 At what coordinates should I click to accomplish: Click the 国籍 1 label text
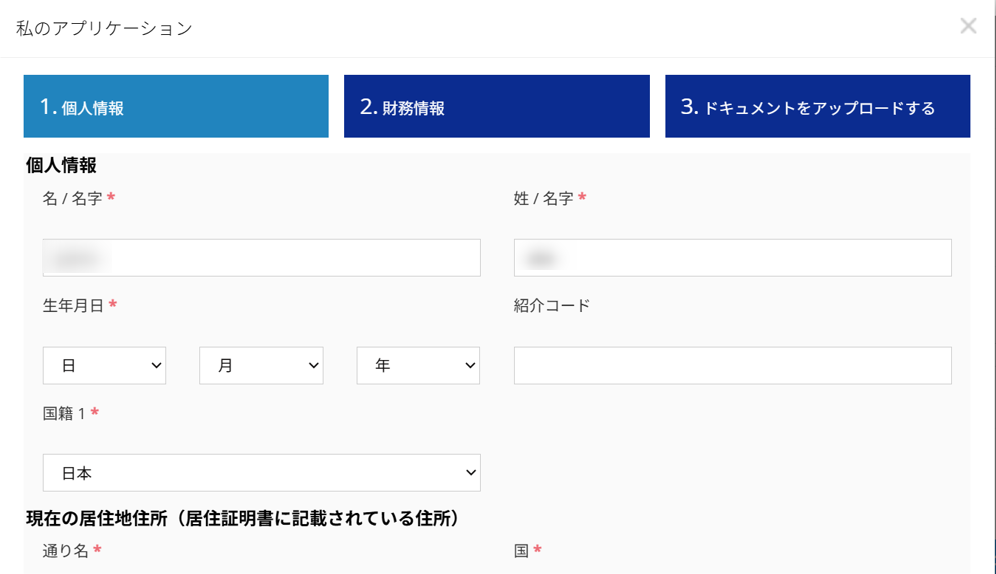click(x=64, y=413)
